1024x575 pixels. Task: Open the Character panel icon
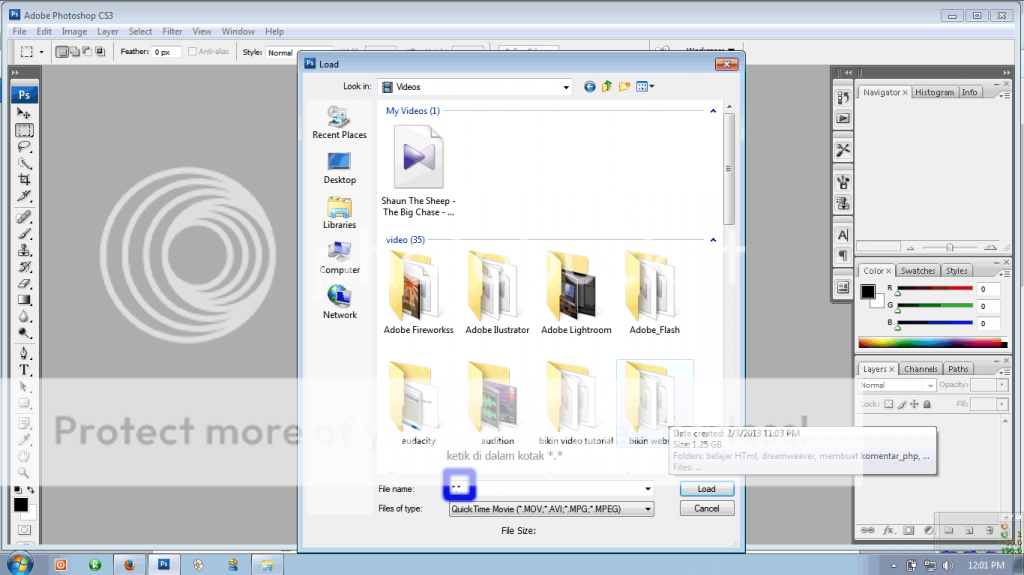point(843,235)
